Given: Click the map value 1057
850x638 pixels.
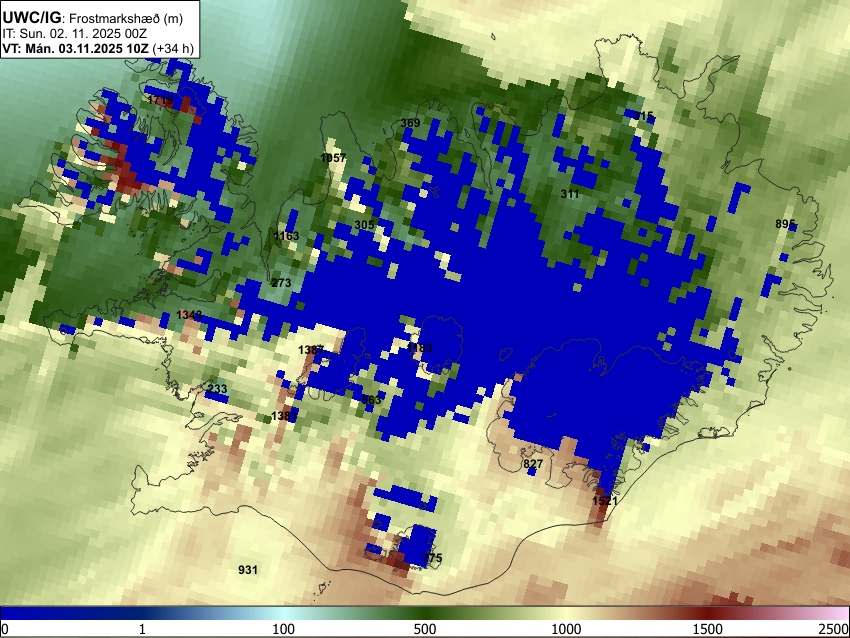Looking at the screenshot, I should [x=333, y=158].
